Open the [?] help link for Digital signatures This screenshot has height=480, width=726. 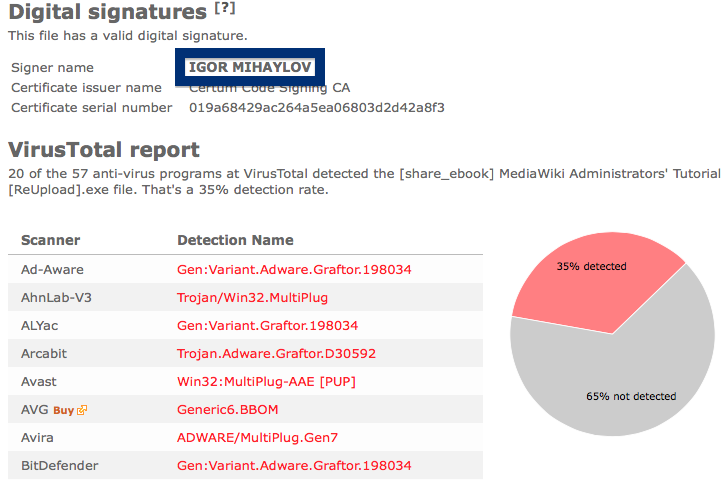[225, 8]
